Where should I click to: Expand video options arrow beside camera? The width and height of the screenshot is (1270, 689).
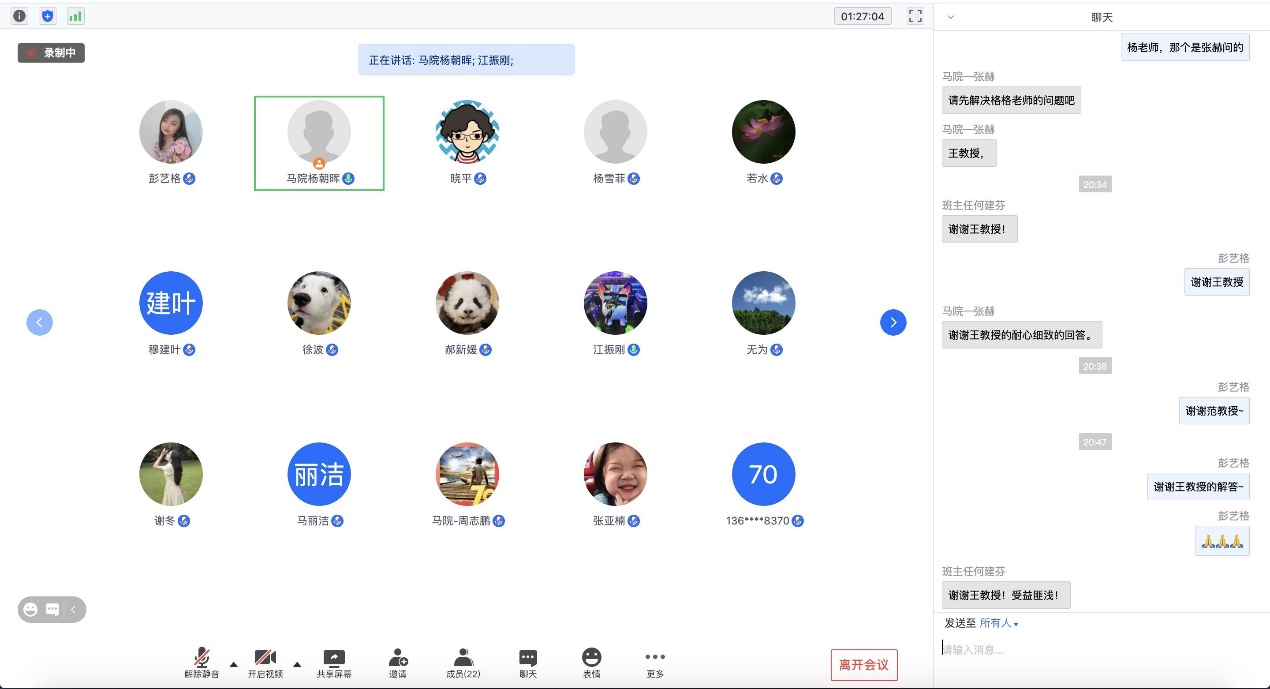(x=297, y=664)
